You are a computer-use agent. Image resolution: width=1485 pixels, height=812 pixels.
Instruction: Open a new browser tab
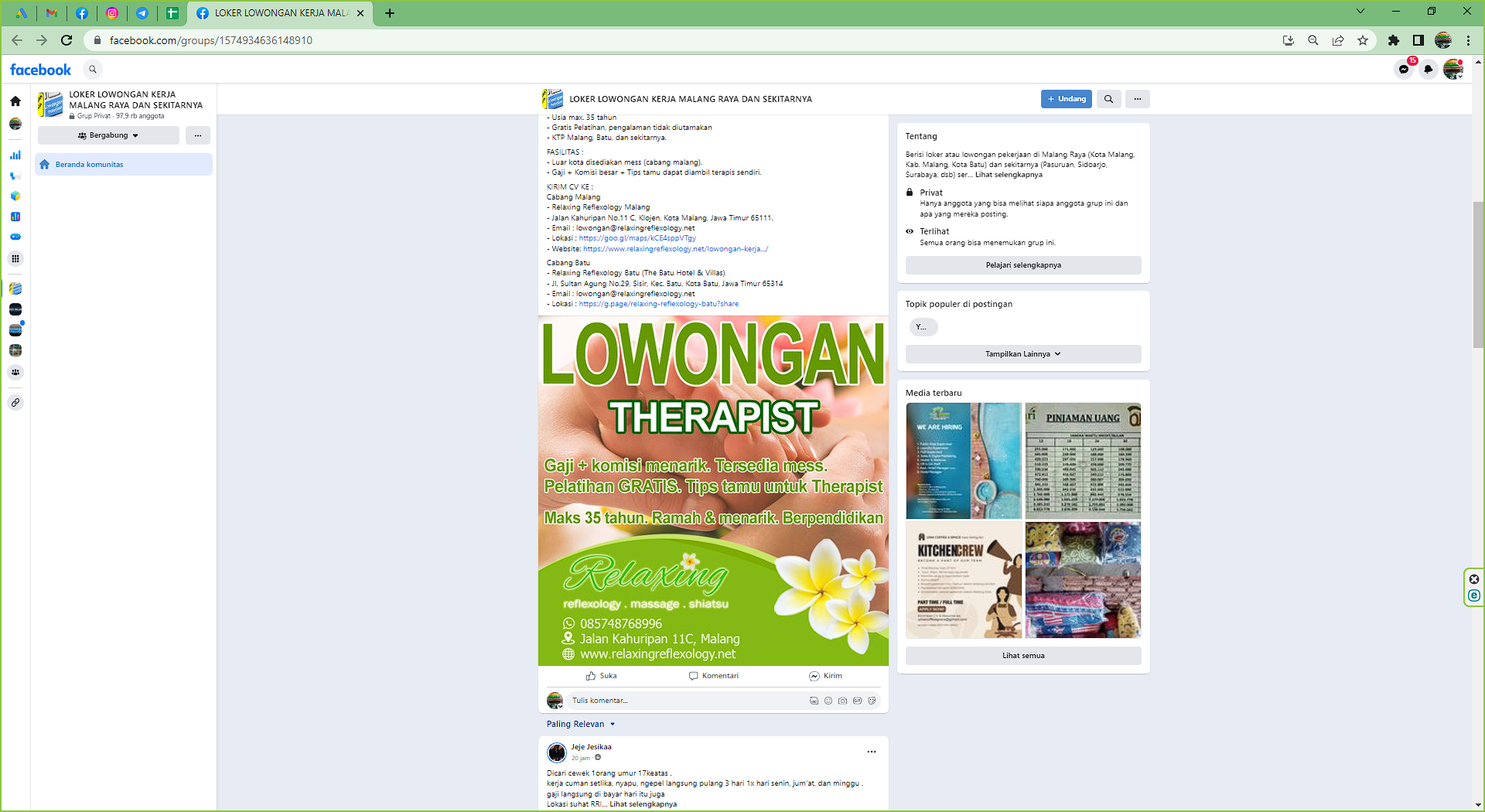390,13
